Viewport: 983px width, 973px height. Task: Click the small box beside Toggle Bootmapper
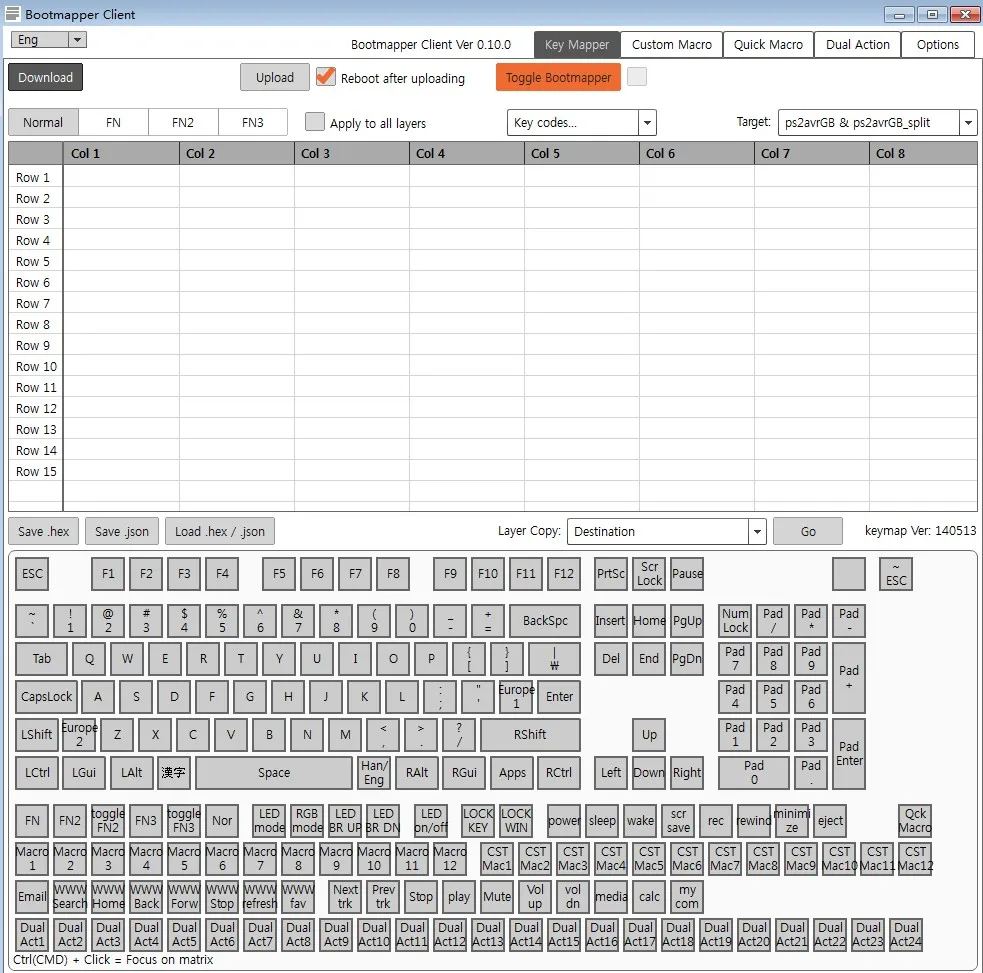click(x=636, y=77)
